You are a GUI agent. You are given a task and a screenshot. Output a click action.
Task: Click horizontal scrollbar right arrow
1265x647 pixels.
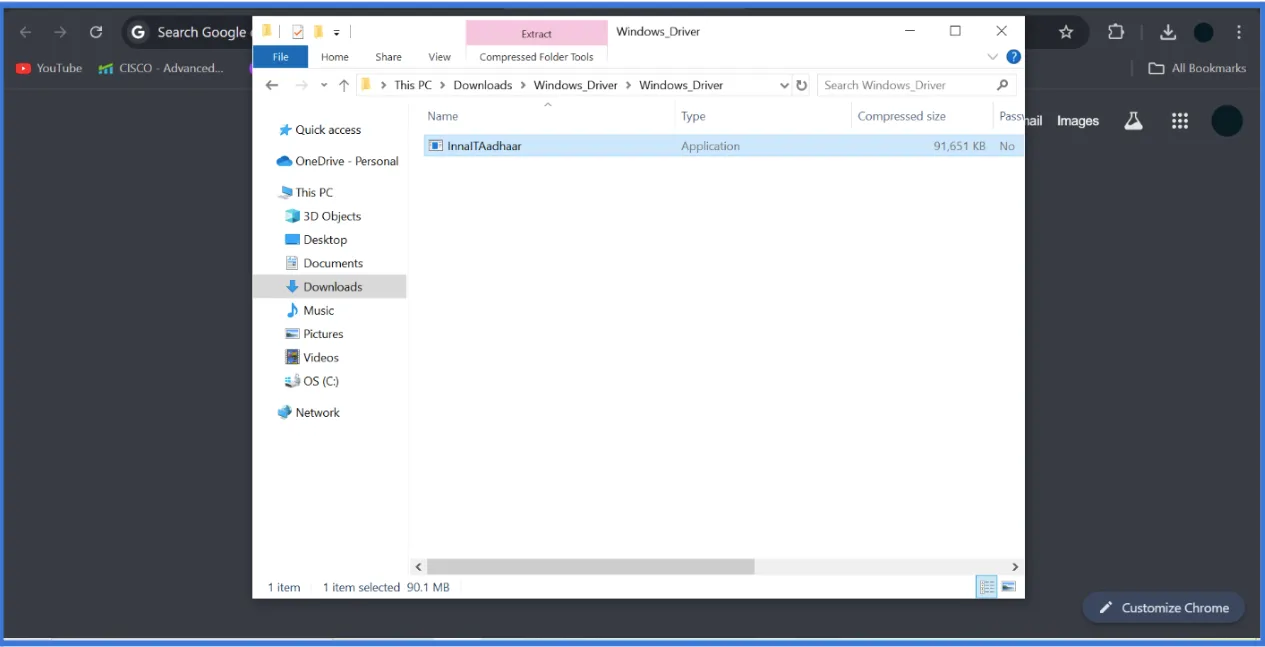click(x=1015, y=566)
